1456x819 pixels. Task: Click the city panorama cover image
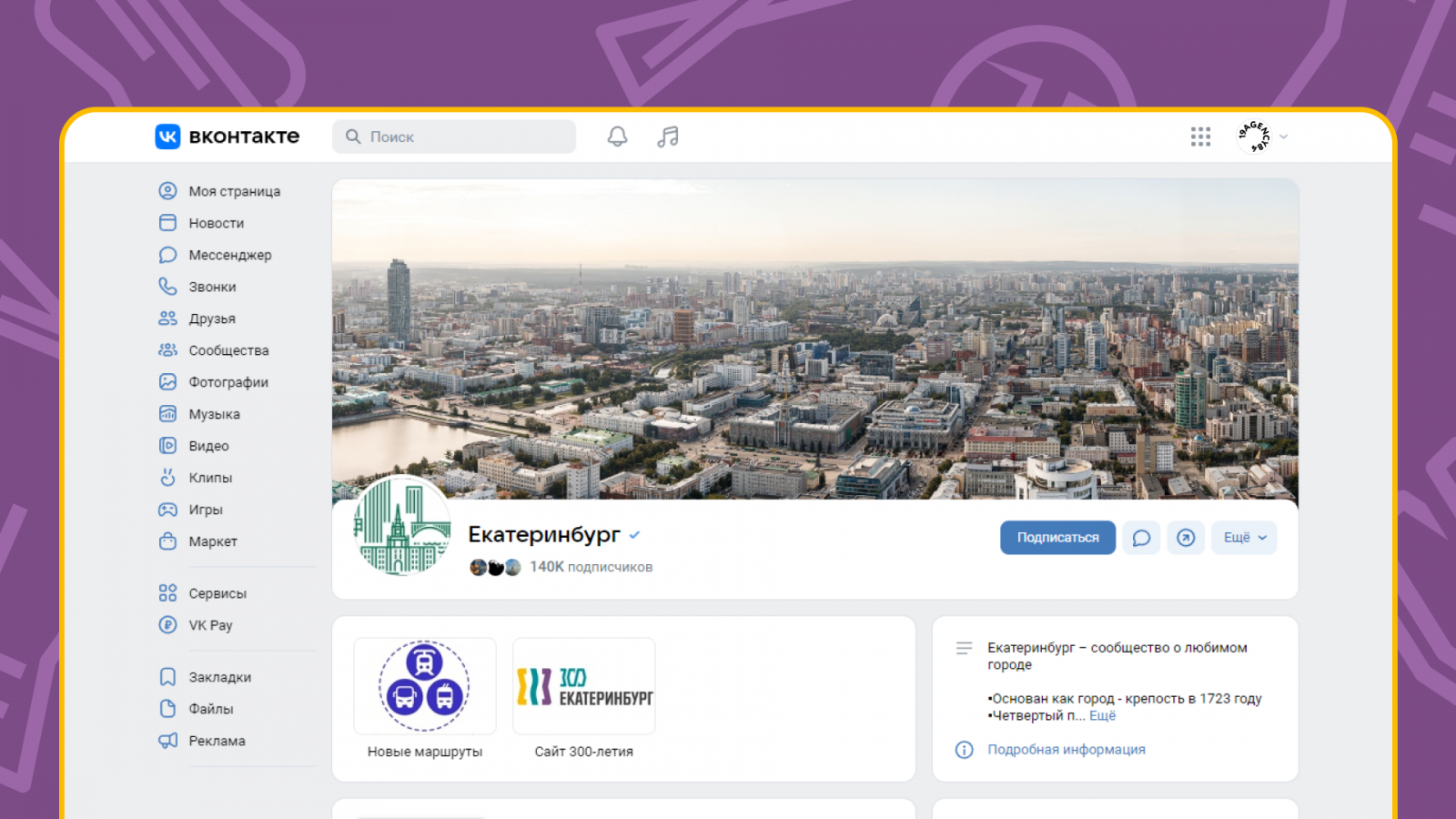tap(815, 339)
